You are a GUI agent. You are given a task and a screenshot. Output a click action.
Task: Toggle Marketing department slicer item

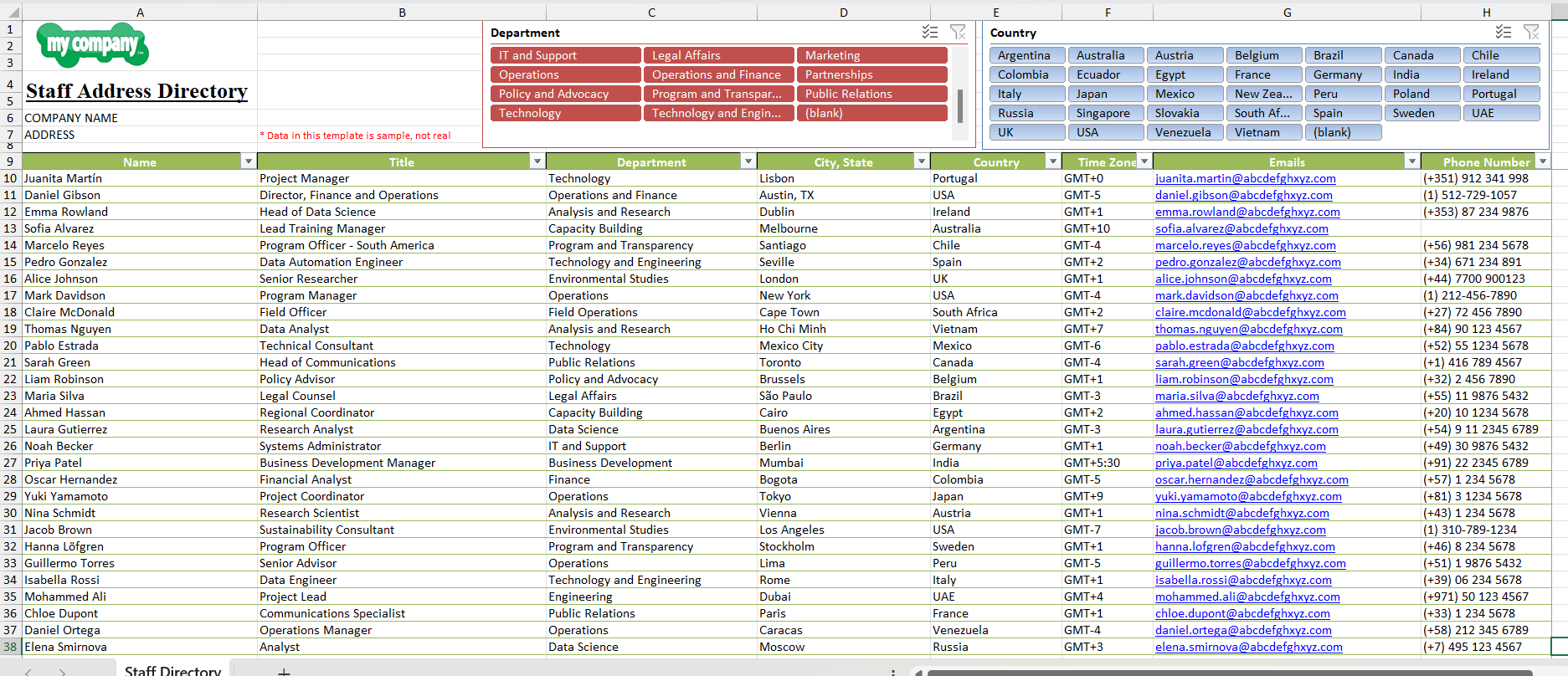click(871, 55)
